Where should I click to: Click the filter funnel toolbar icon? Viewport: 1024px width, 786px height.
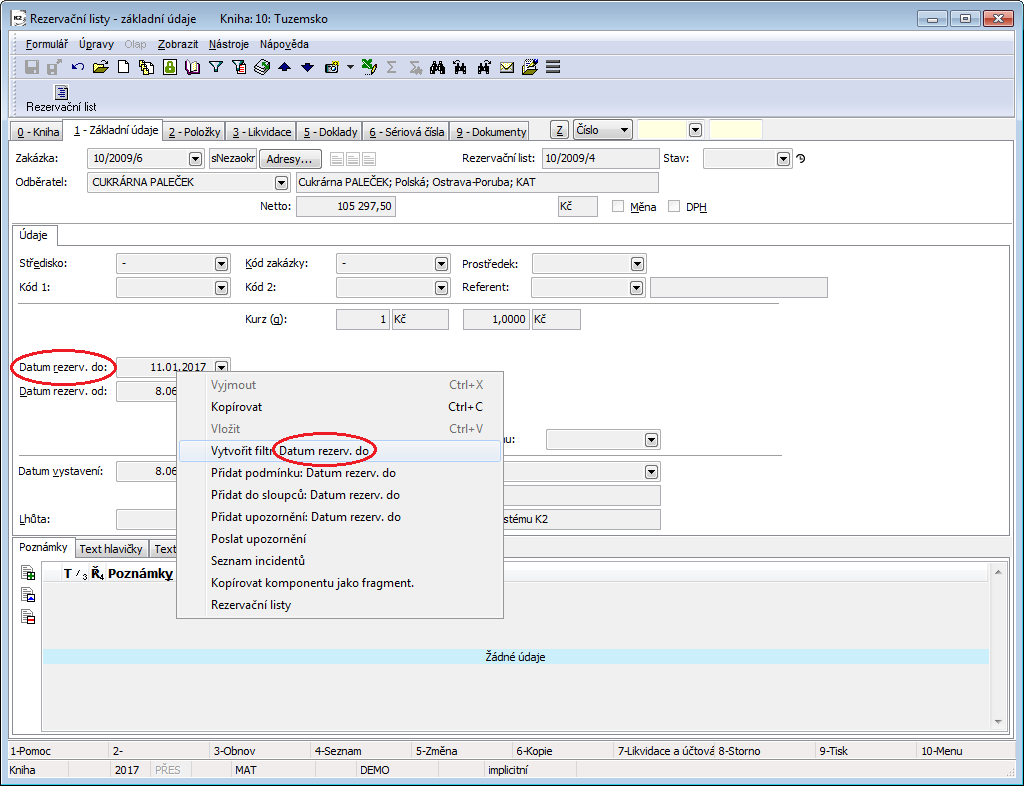pos(215,67)
